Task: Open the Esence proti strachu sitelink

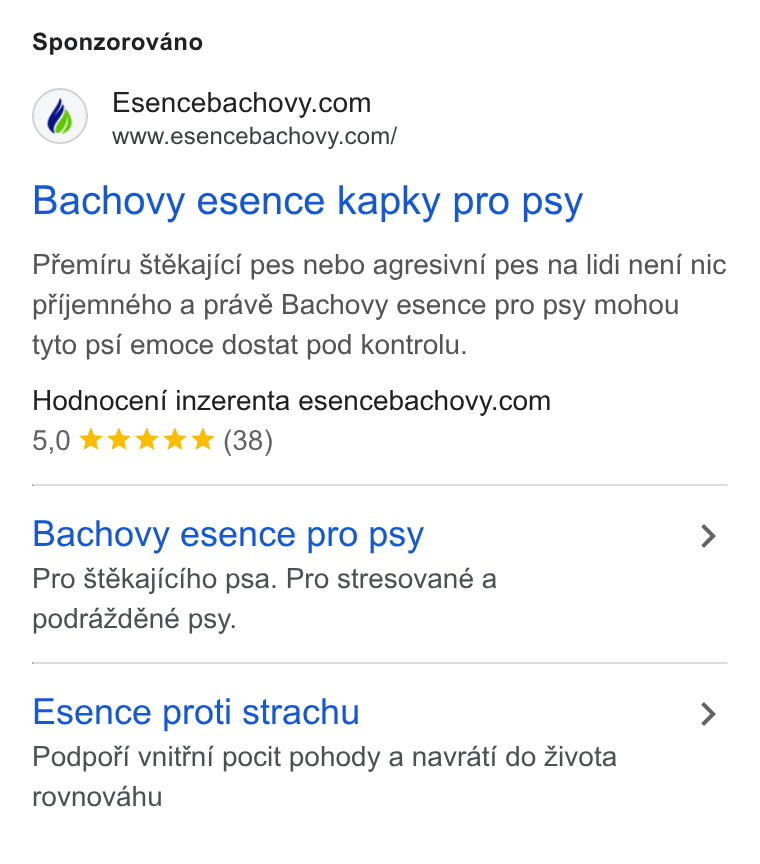Action: 196,712
